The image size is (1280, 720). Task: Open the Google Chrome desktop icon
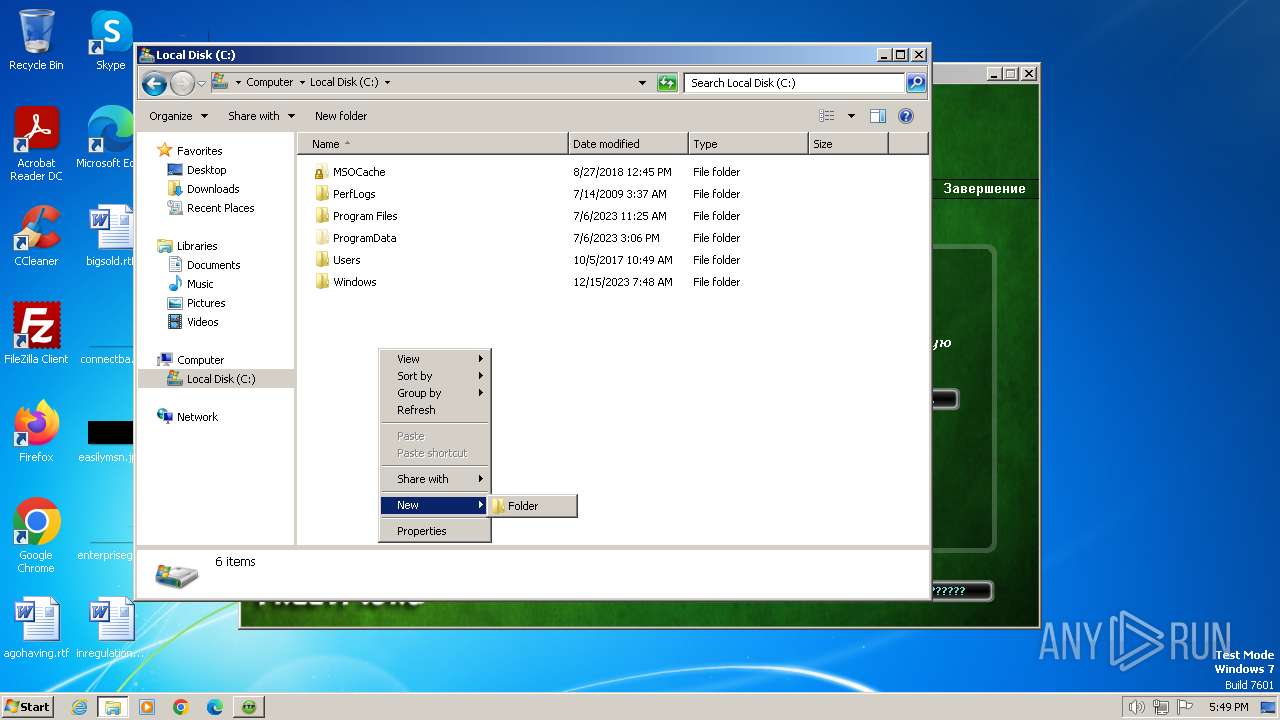point(36,536)
